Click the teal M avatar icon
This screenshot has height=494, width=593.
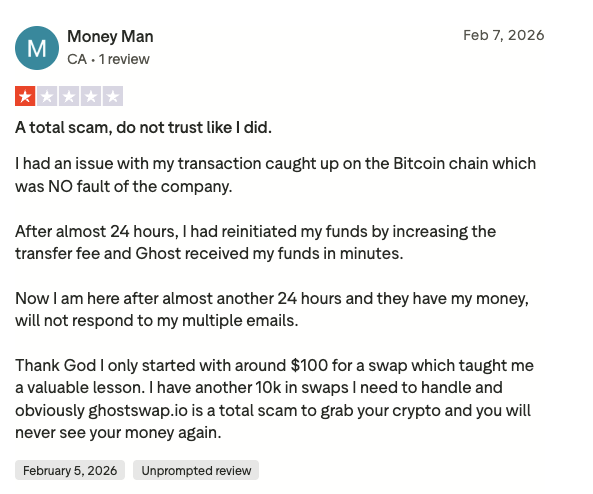coord(37,48)
